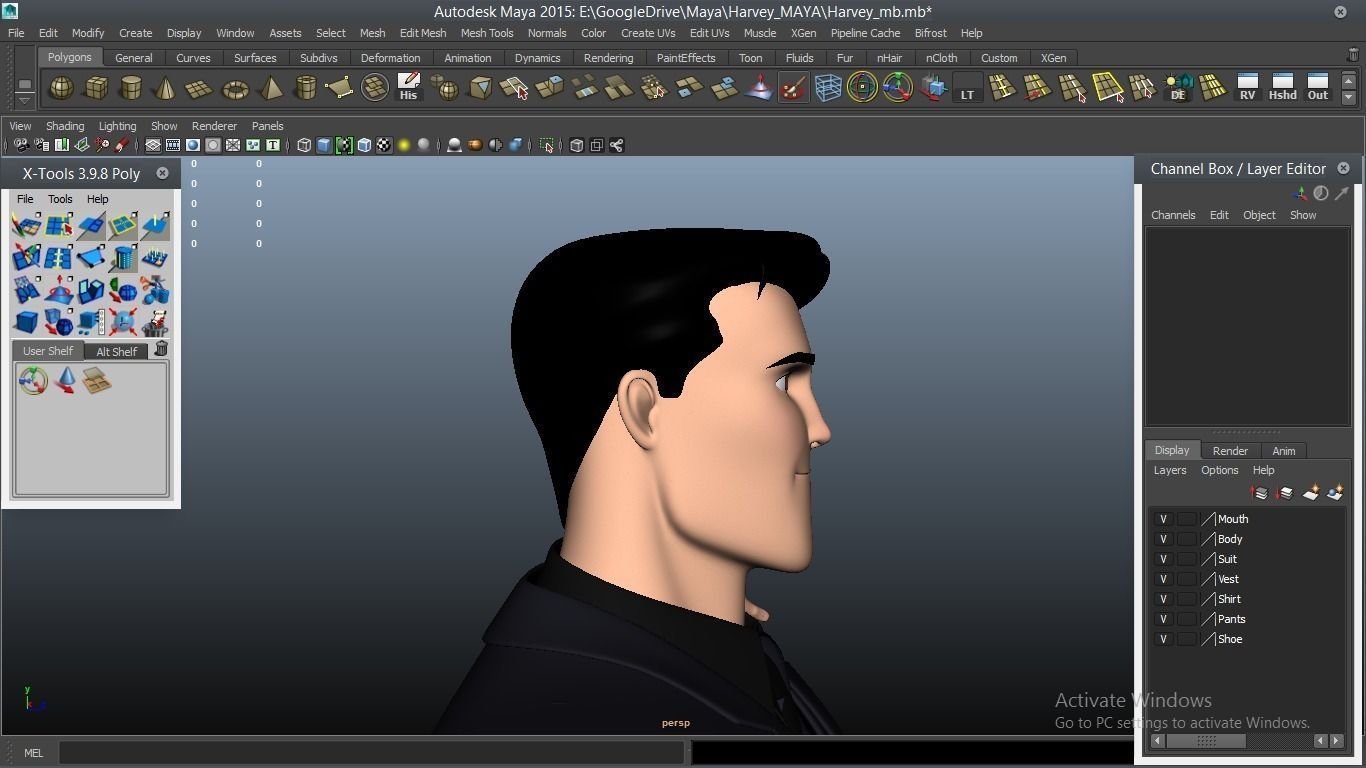Click the blue cube icon in X-Tools
Viewport: 1366px width, 768px height.
click(x=26, y=322)
